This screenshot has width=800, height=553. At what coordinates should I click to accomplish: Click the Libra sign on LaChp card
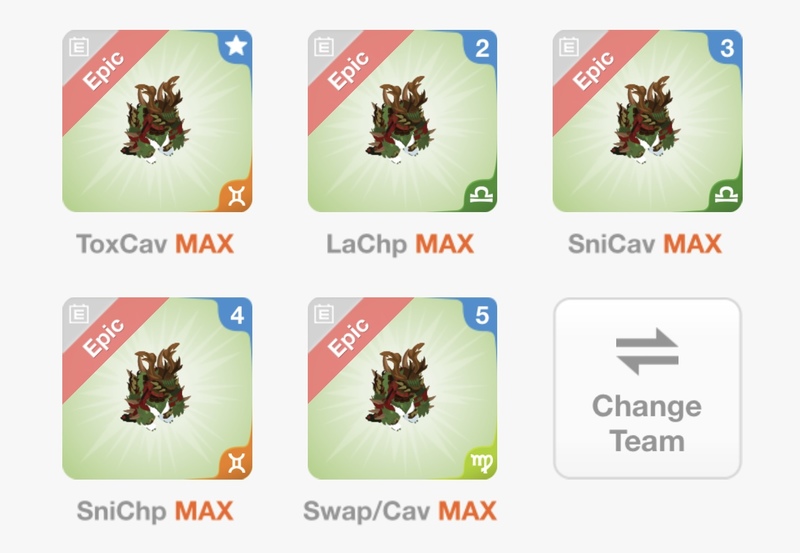click(x=482, y=195)
